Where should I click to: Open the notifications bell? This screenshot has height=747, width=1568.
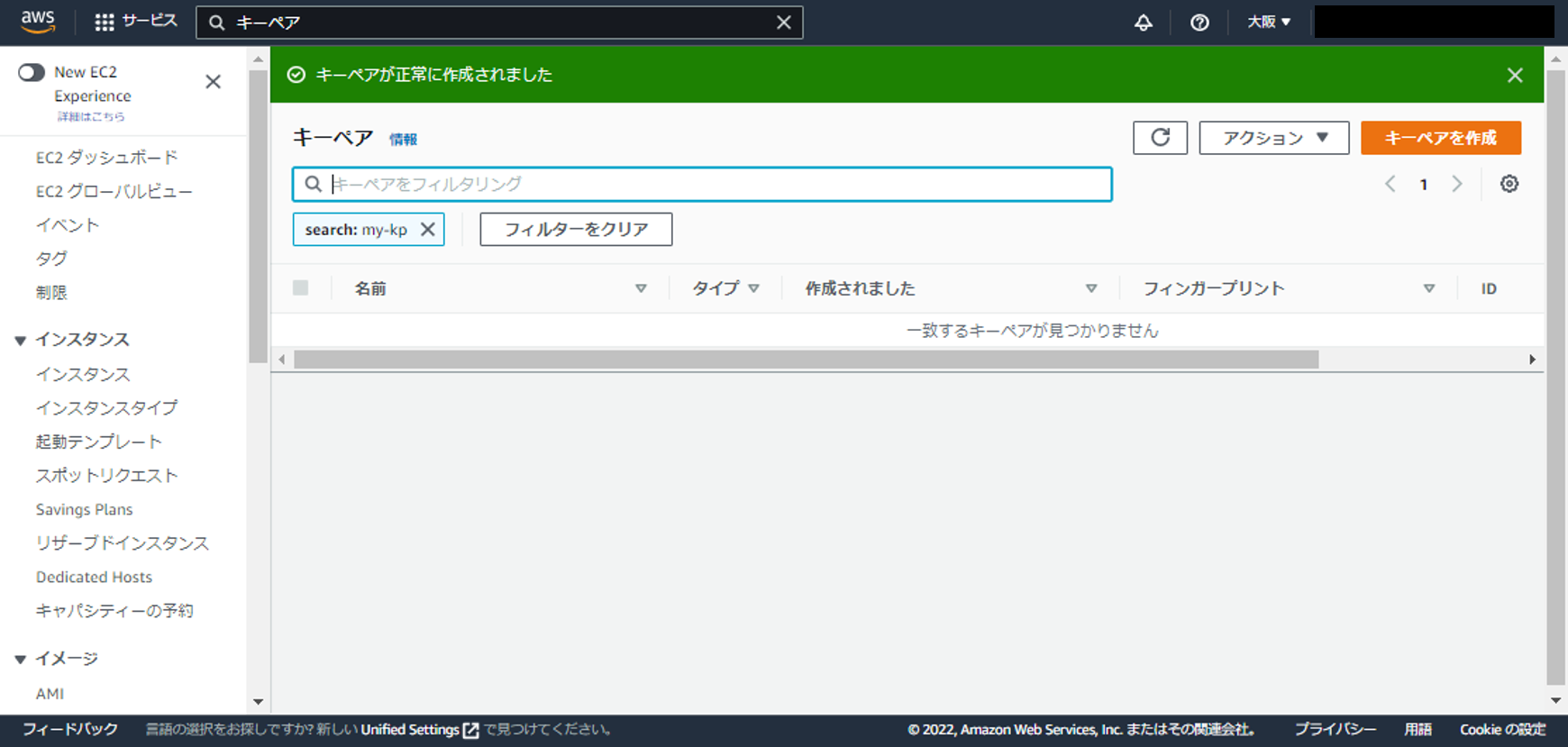coord(1143,23)
